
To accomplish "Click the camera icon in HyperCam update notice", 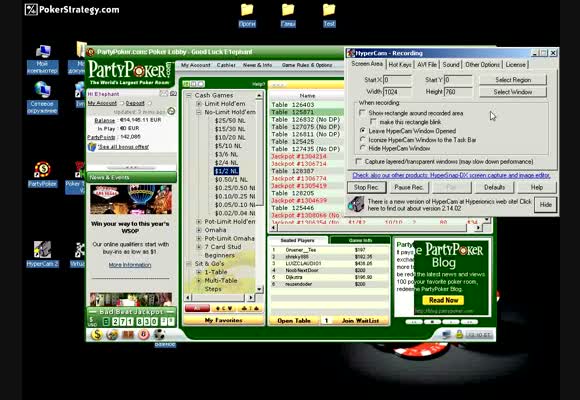I will [355, 204].
